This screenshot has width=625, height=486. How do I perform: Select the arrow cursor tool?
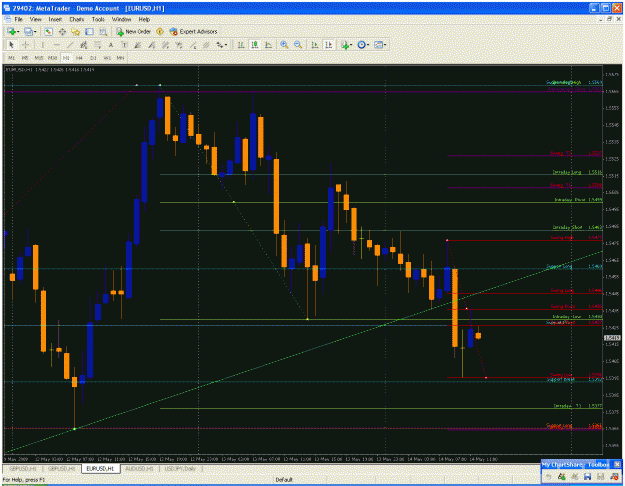coord(12,45)
